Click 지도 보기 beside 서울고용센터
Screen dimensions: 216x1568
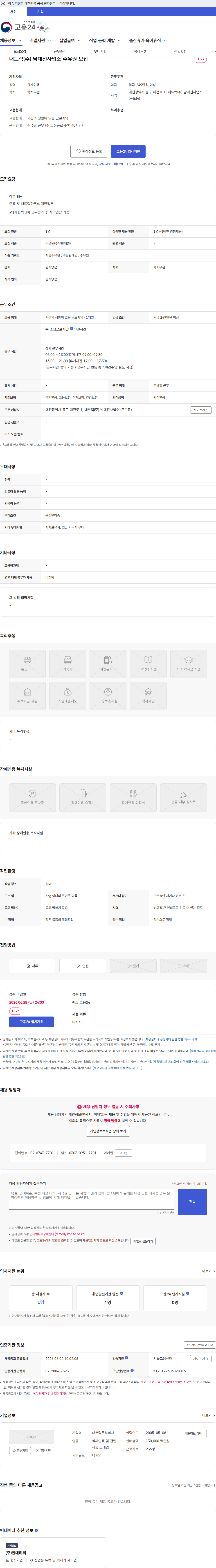click(201, 1359)
